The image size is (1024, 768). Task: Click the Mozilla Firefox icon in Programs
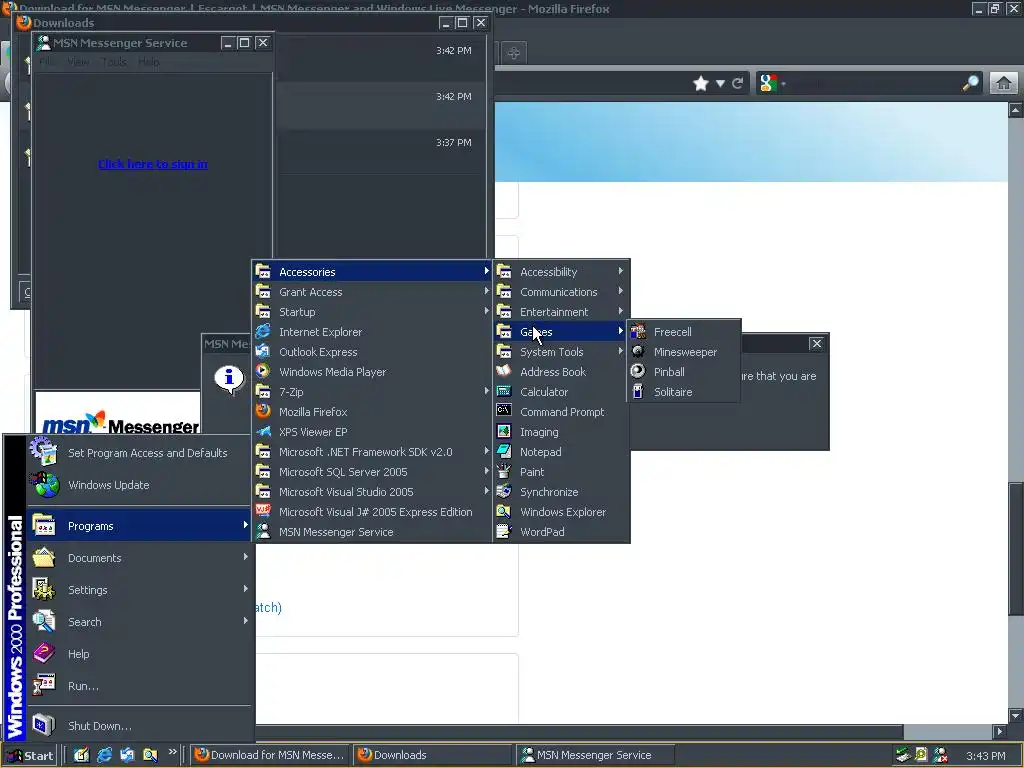pos(263,411)
